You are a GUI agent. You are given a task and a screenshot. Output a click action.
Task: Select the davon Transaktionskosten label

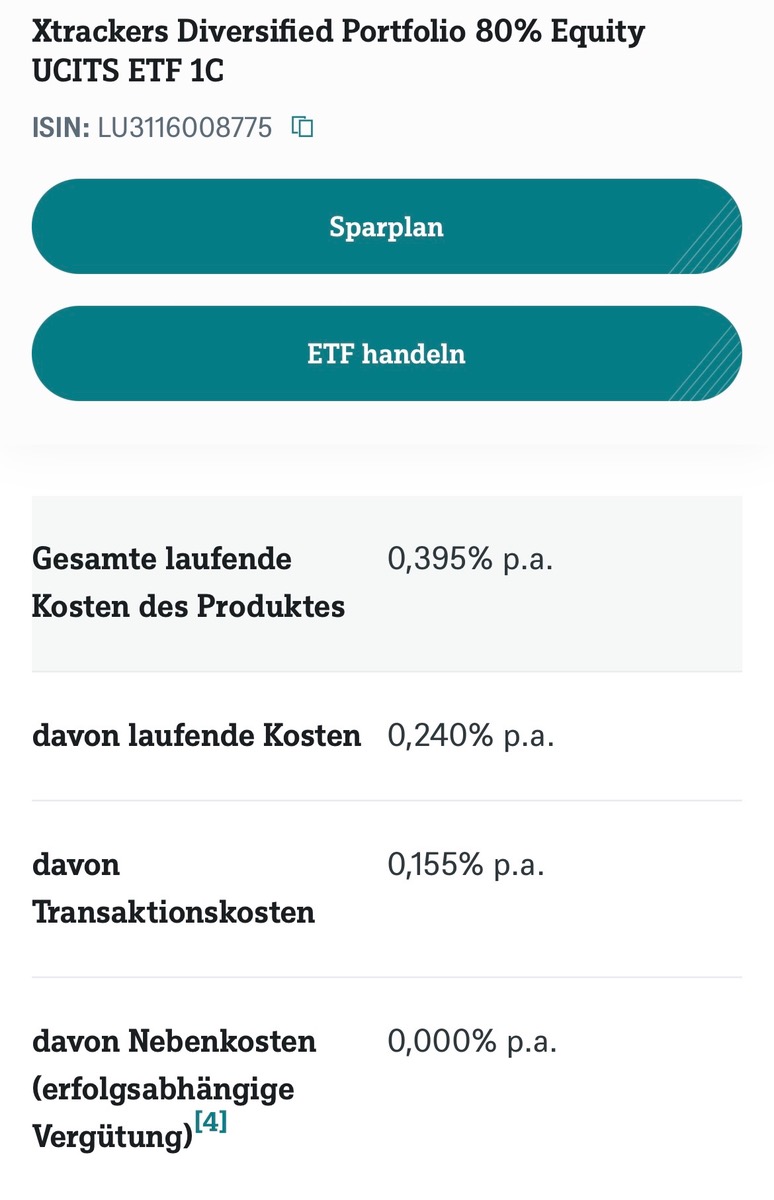(x=174, y=888)
